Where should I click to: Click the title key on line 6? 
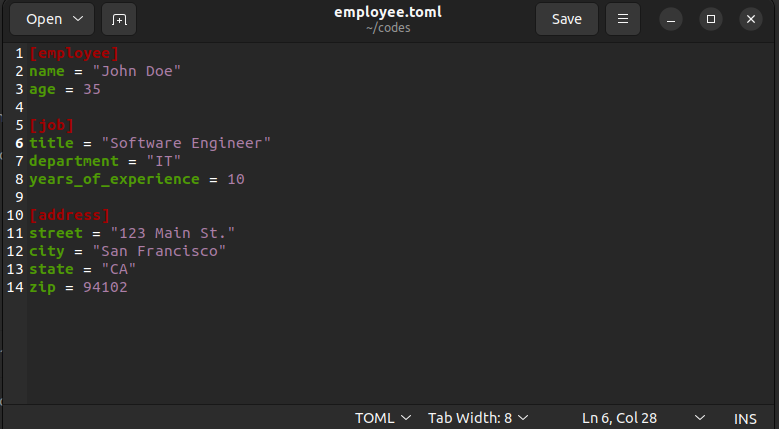pyautogui.click(x=51, y=143)
